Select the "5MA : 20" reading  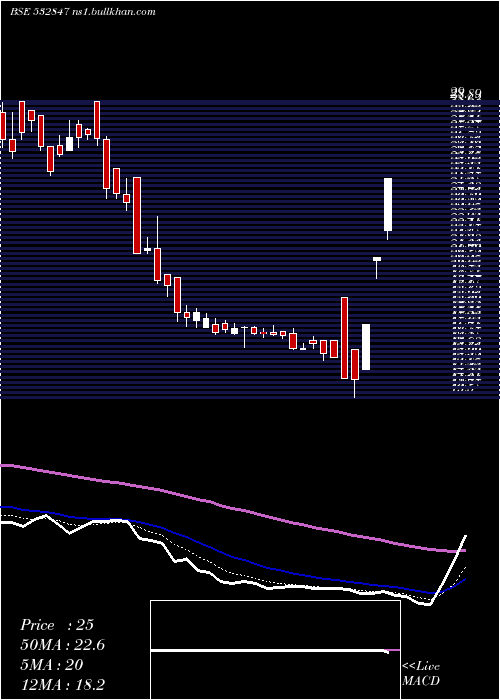click(x=52, y=665)
